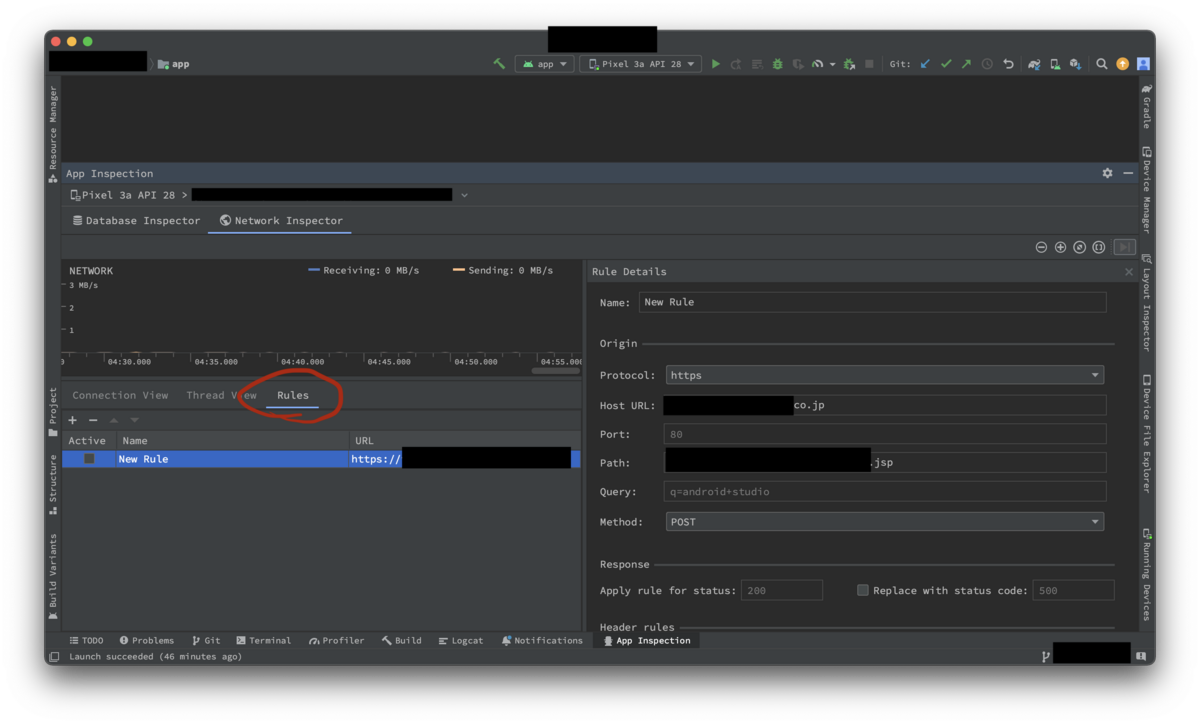
Task: Click the Git Commit green checkmark
Action: pyautogui.click(x=946, y=64)
